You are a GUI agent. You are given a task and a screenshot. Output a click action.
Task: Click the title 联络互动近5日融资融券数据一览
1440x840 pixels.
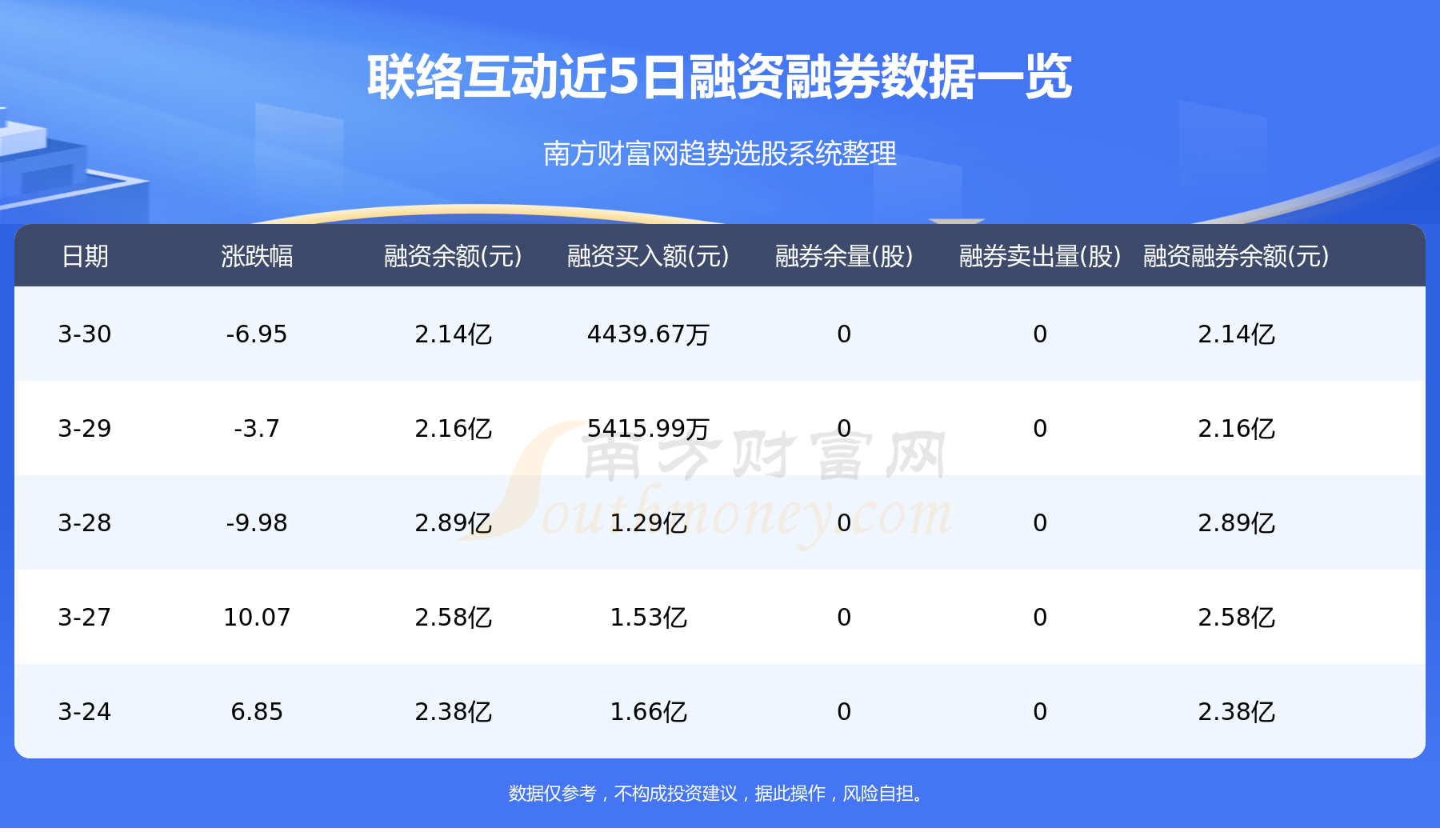point(719,78)
